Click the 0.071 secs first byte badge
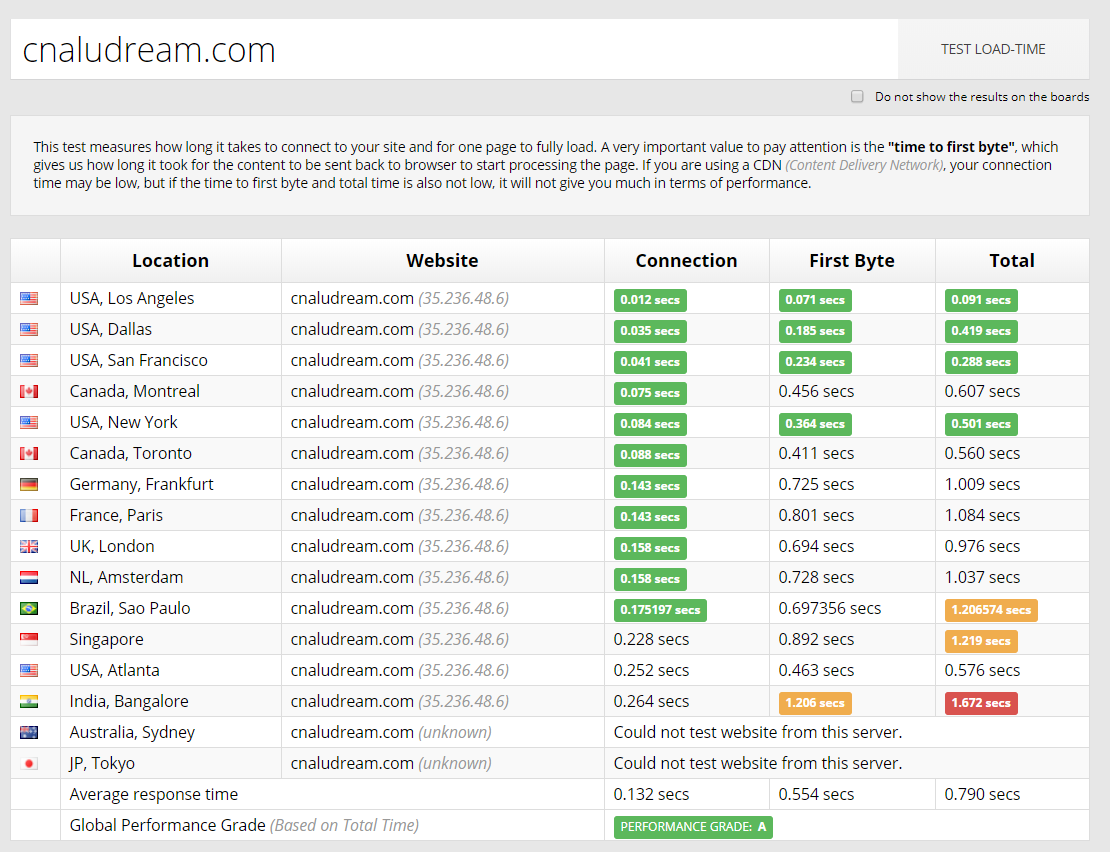Image resolution: width=1110 pixels, height=852 pixels. (x=815, y=300)
